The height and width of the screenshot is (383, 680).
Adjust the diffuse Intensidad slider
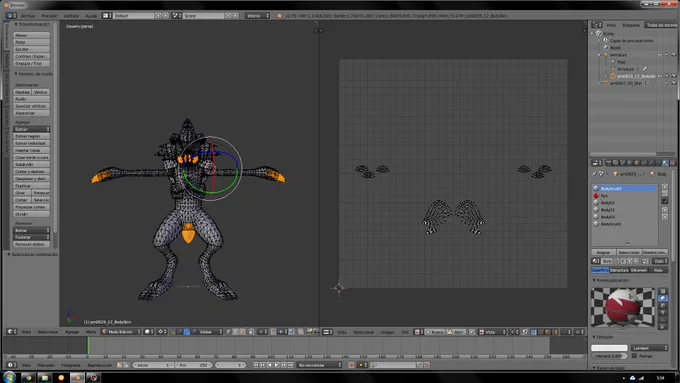coord(609,356)
